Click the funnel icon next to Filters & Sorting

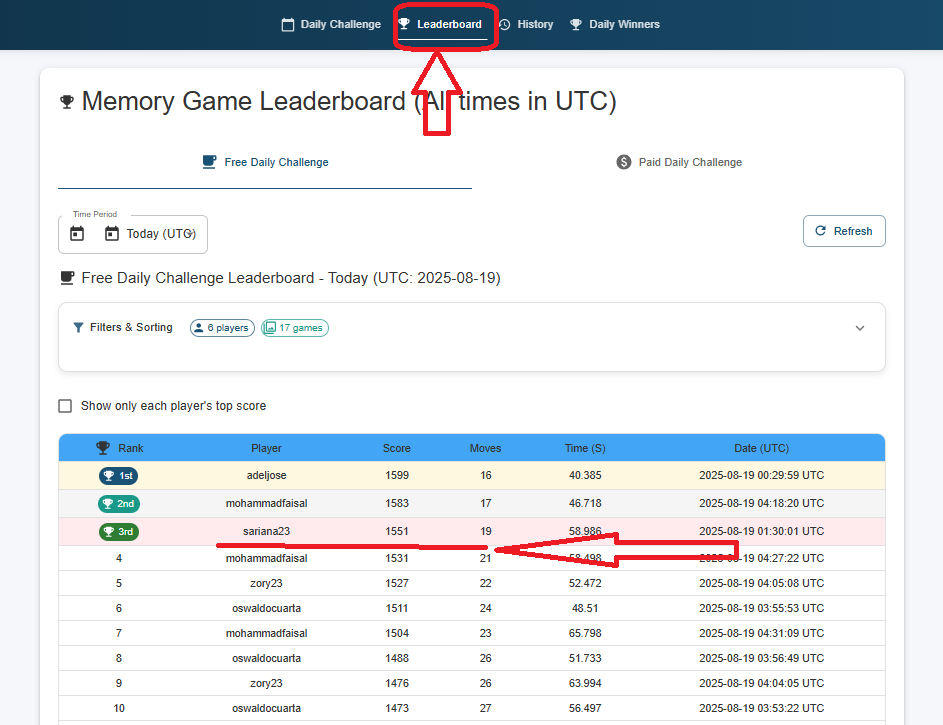coord(78,328)
